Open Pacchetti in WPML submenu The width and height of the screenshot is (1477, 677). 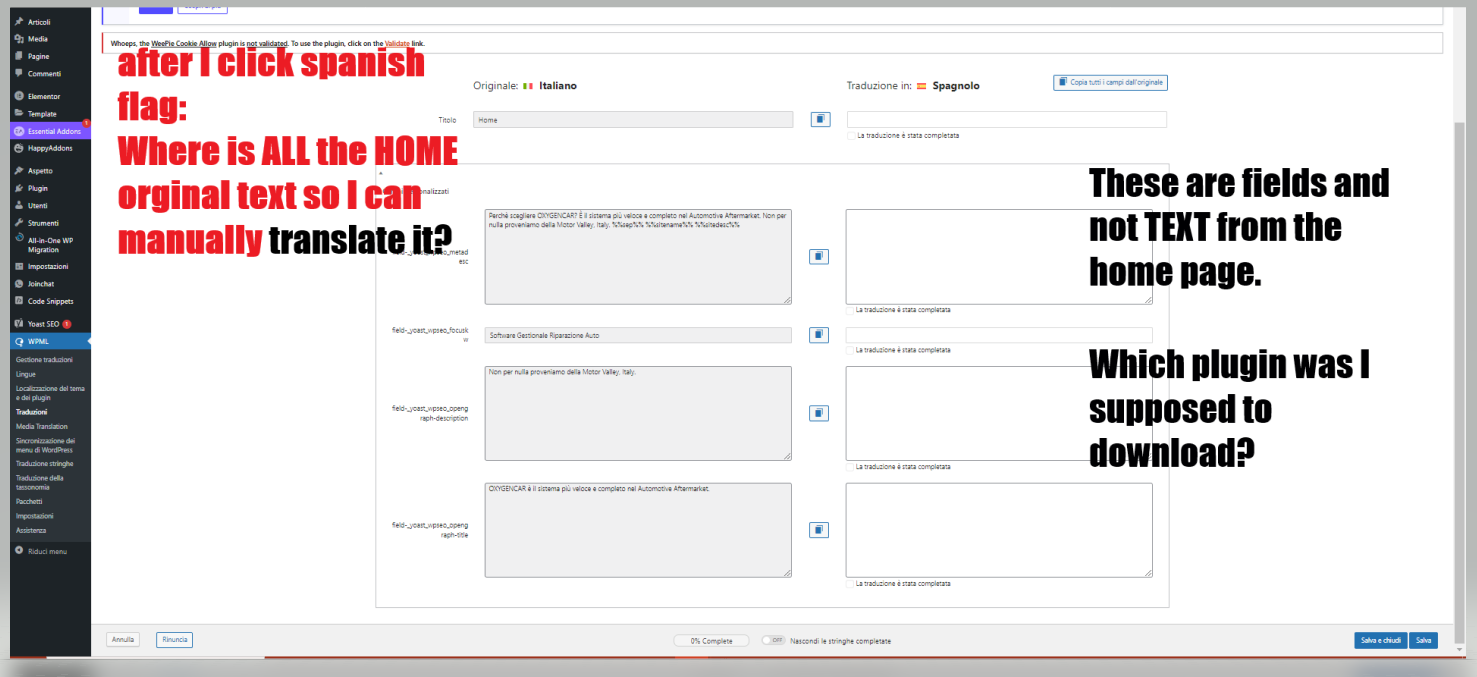pyautogui.click(x=29, y=501)
